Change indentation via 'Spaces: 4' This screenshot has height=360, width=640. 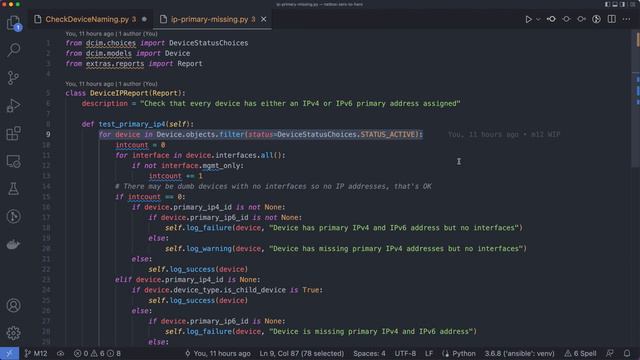coord(369,353)
